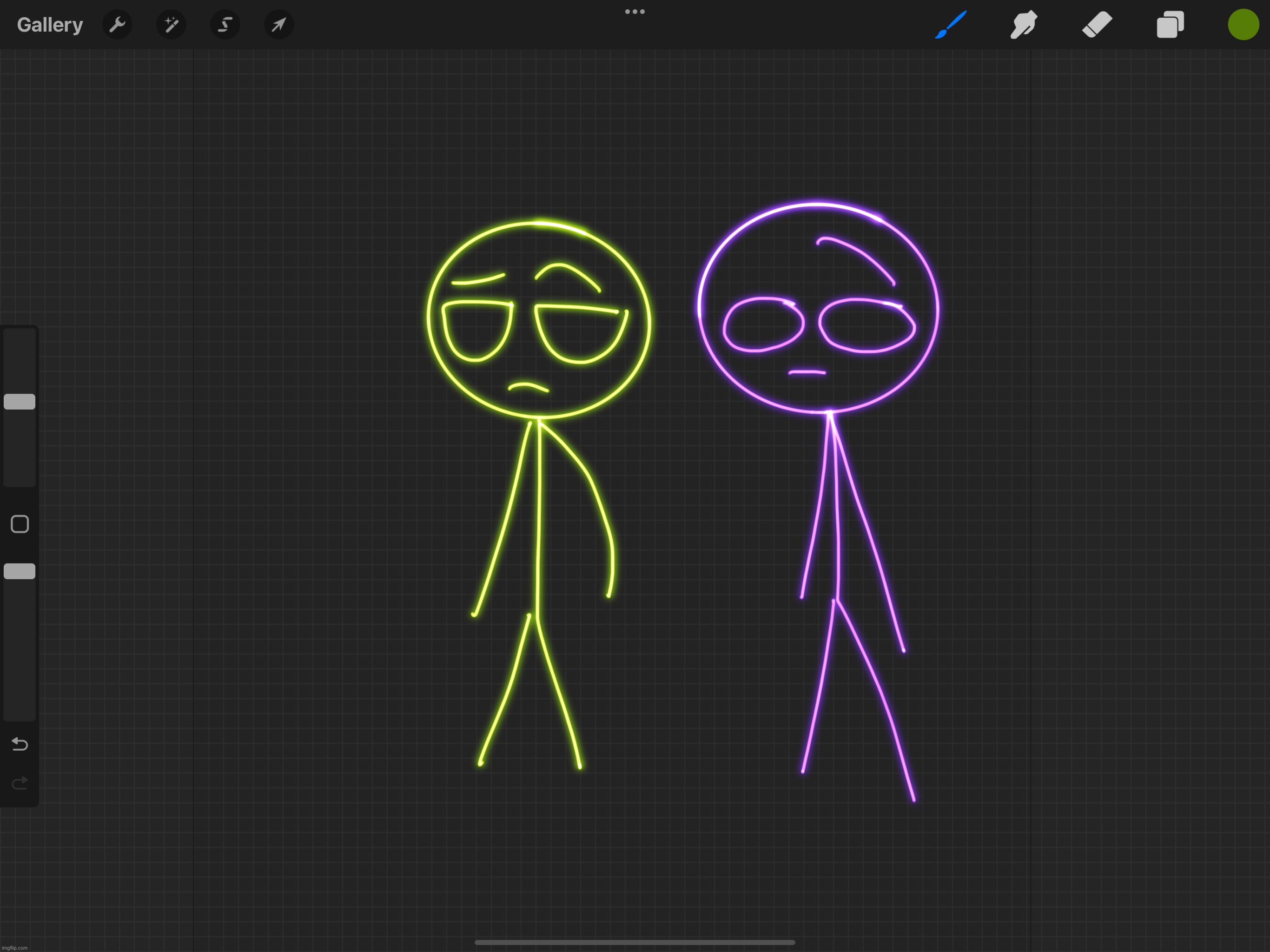The image size is (1270, 952).
Task: Activate the Selection tool
Action: pyautogui.click(x=225, y=25)
